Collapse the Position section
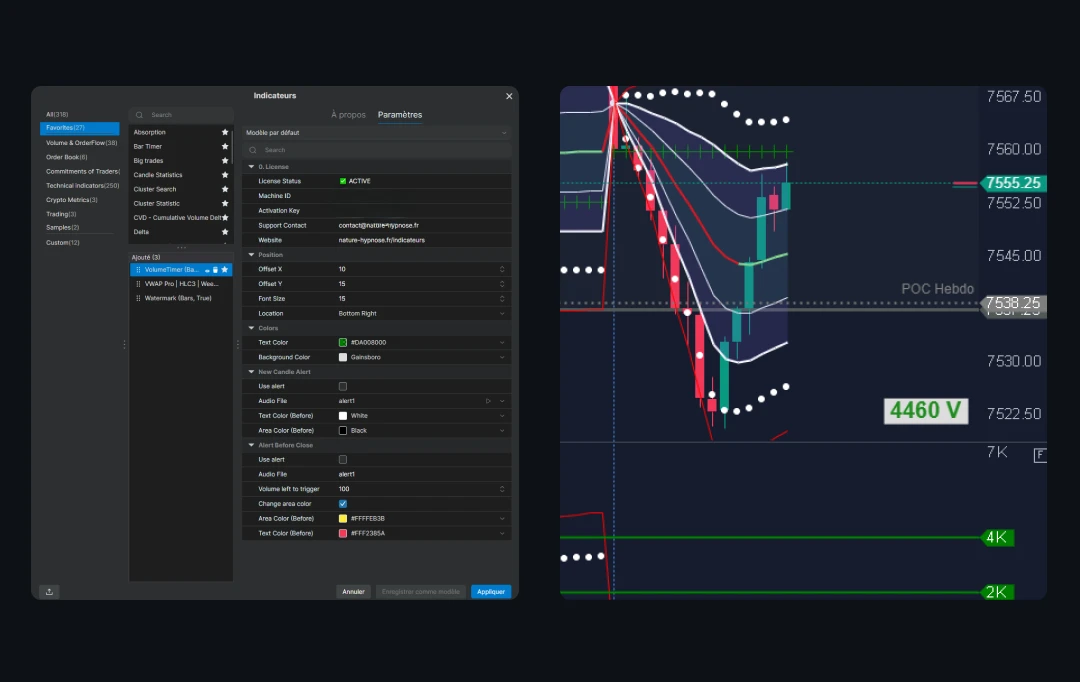The height and width of the screenshot is (682, 1080). point(251,255)
